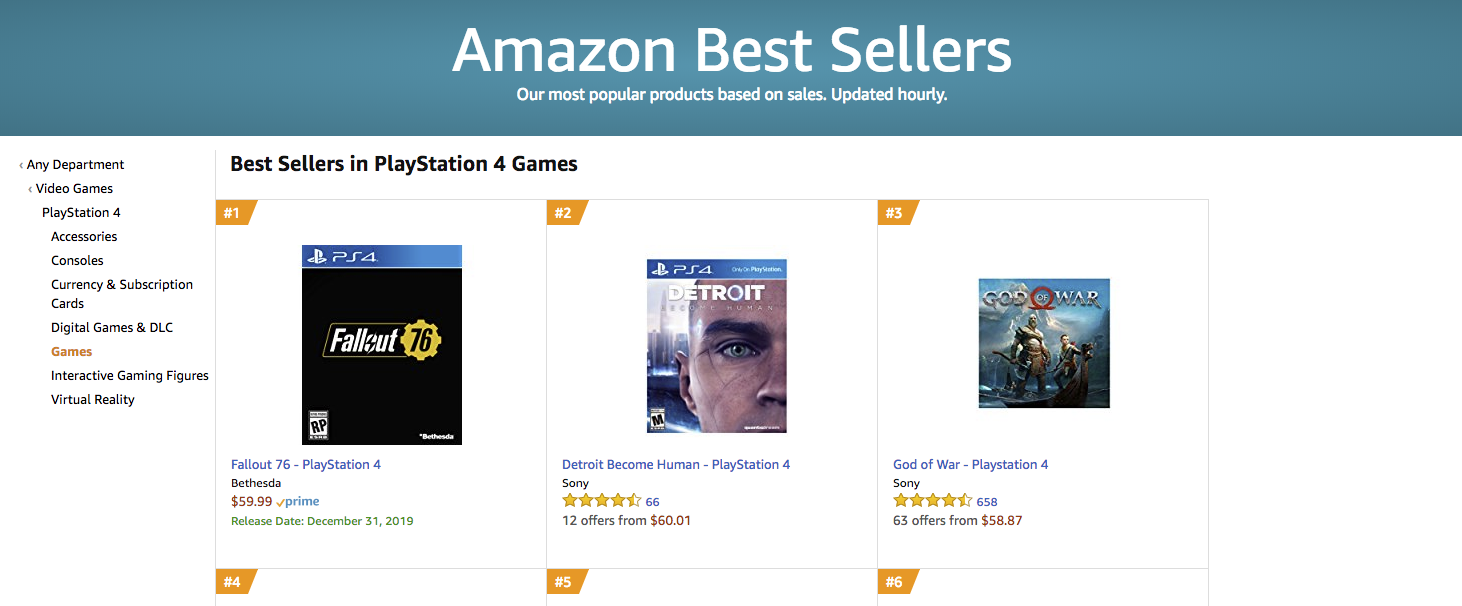This screenshot has width=1462, height=606.
Task: Open Consoles category
Action: pyautogui.click(x=77, y=261)
